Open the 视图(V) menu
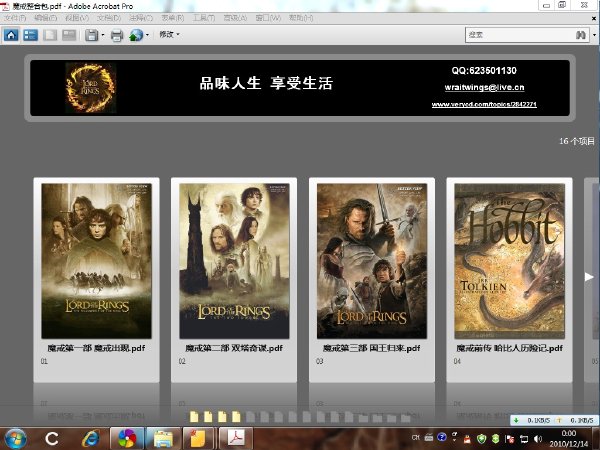This screenshot has height=450, width=600. (x=77, y=18)
